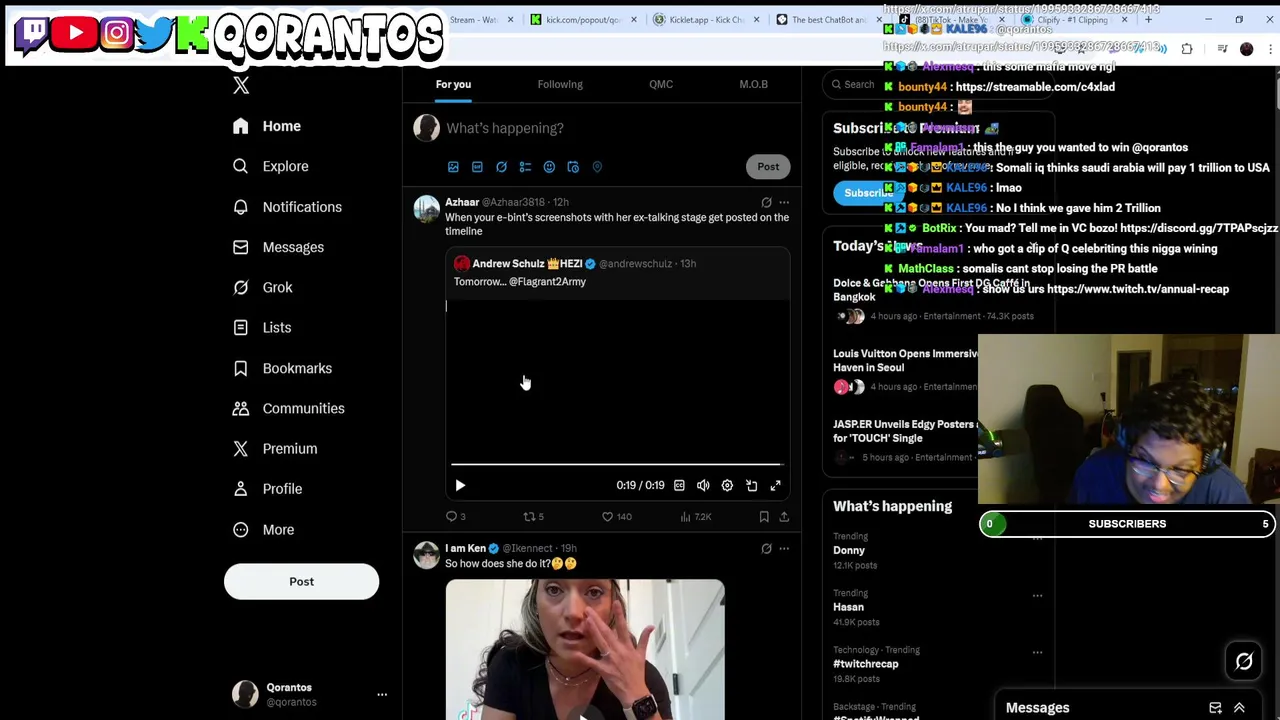Click Grok icon on I am Ken post
Screen dimensions: 1280x720
(766, 549)
